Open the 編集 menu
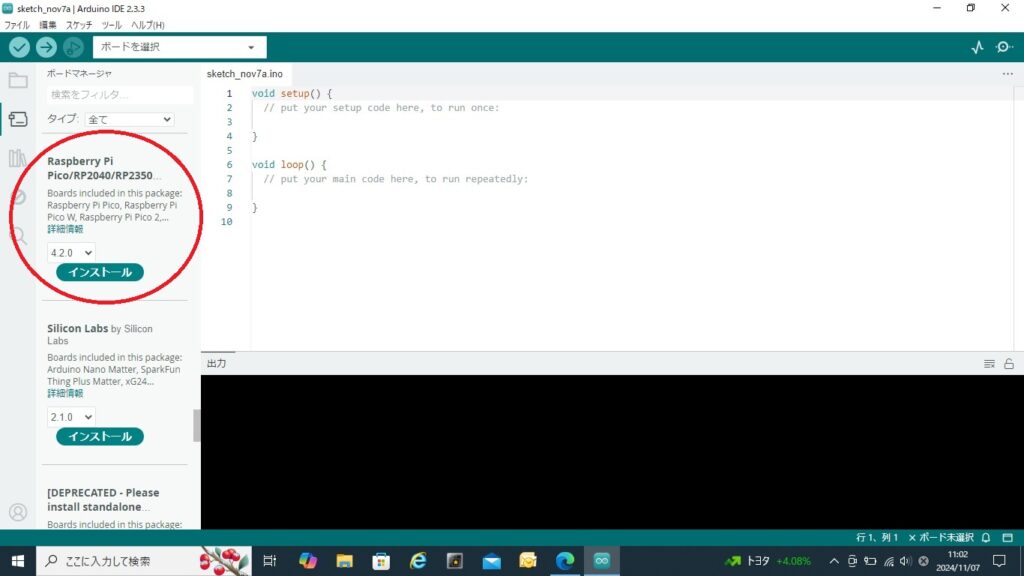Viewport: 1024px width, 576px height. 48,25
